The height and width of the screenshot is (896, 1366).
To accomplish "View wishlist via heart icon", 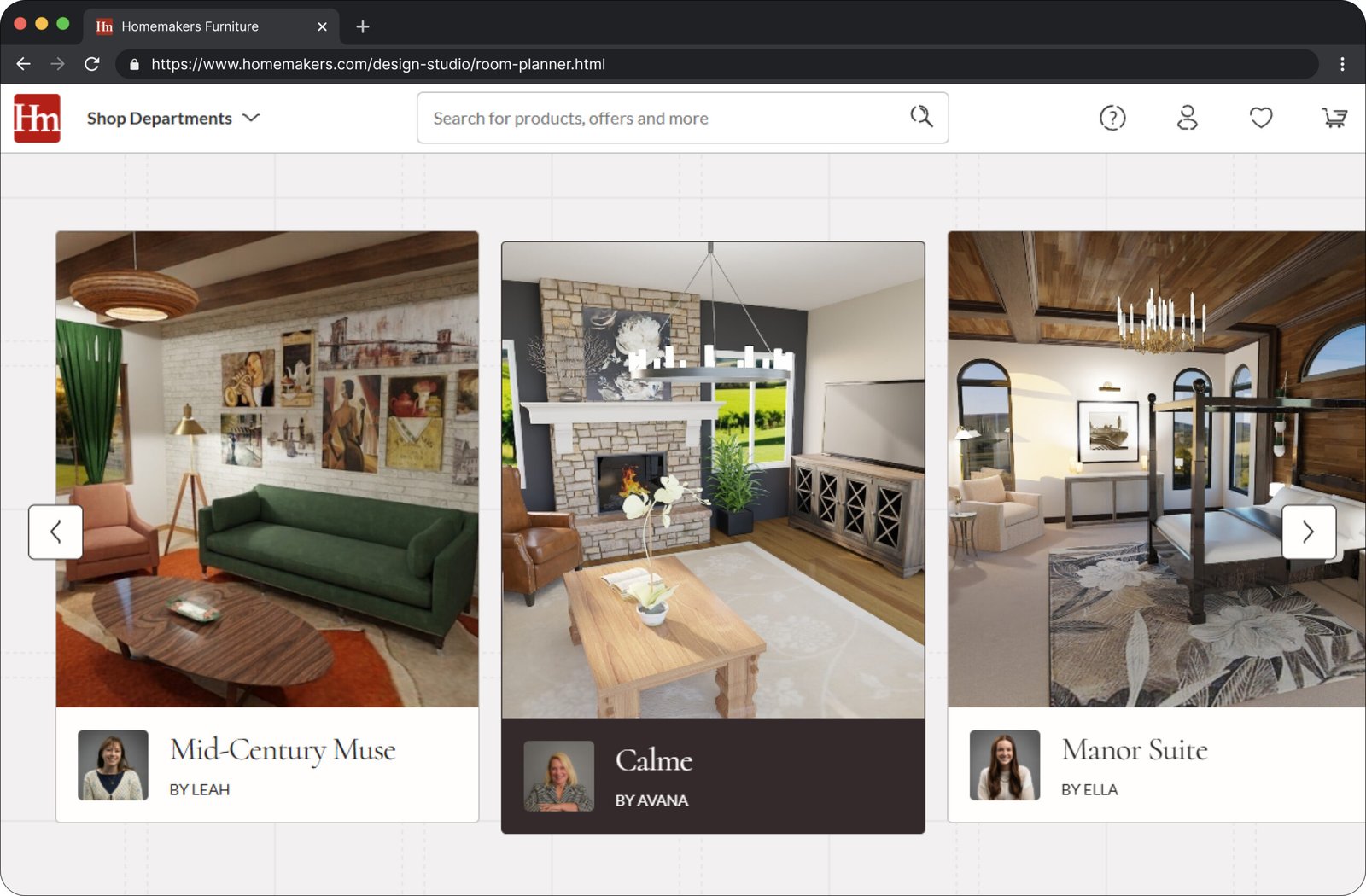I will coord(1260,118).
